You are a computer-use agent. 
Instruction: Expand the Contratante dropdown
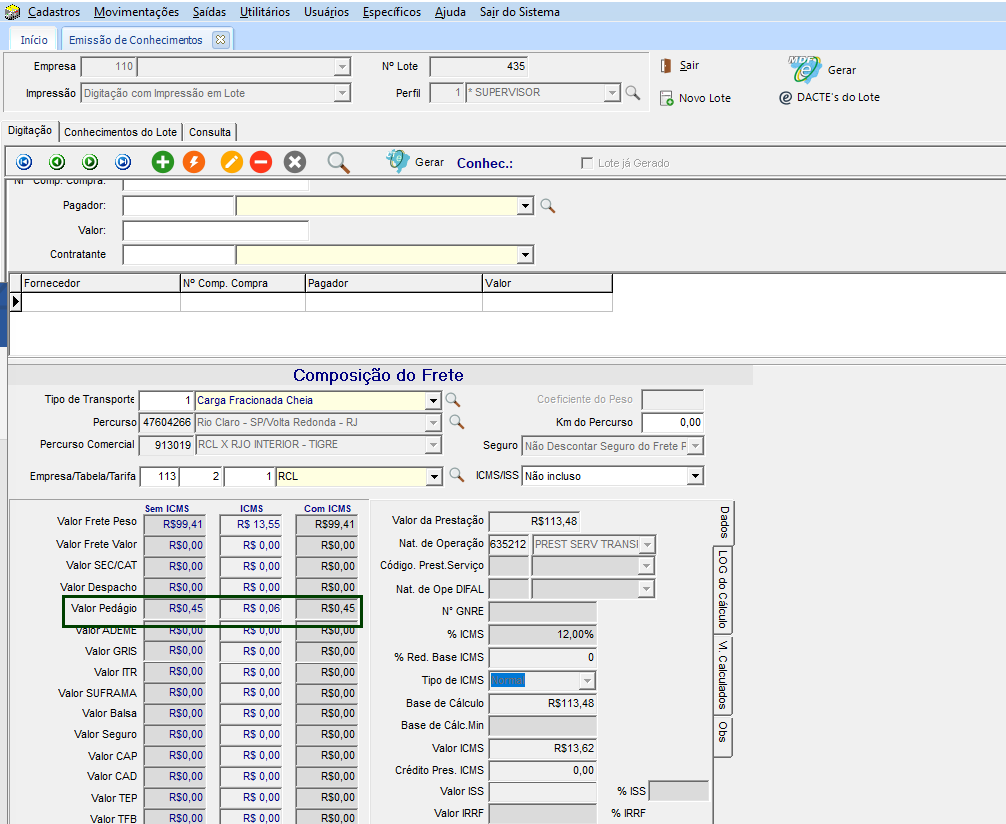[x=525, y=255]
